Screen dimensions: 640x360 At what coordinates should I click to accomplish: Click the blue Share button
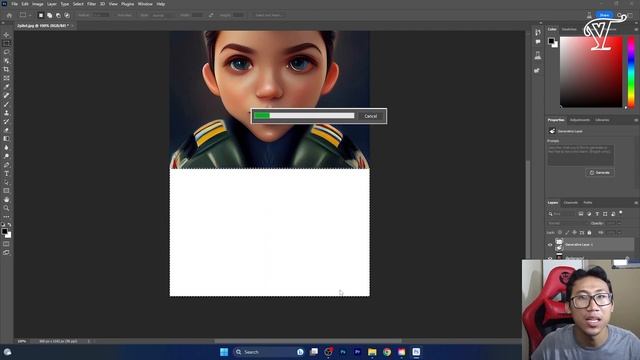click(x=604, y=15)
